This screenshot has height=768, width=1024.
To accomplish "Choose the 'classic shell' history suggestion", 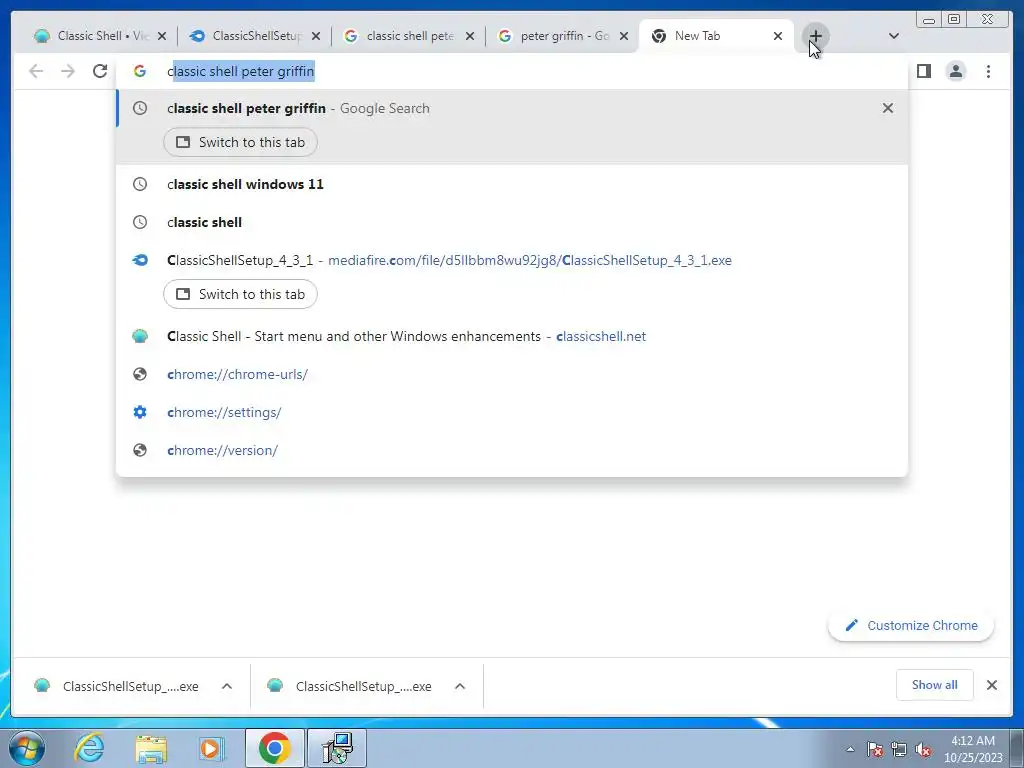I will [x=512, y=222].
